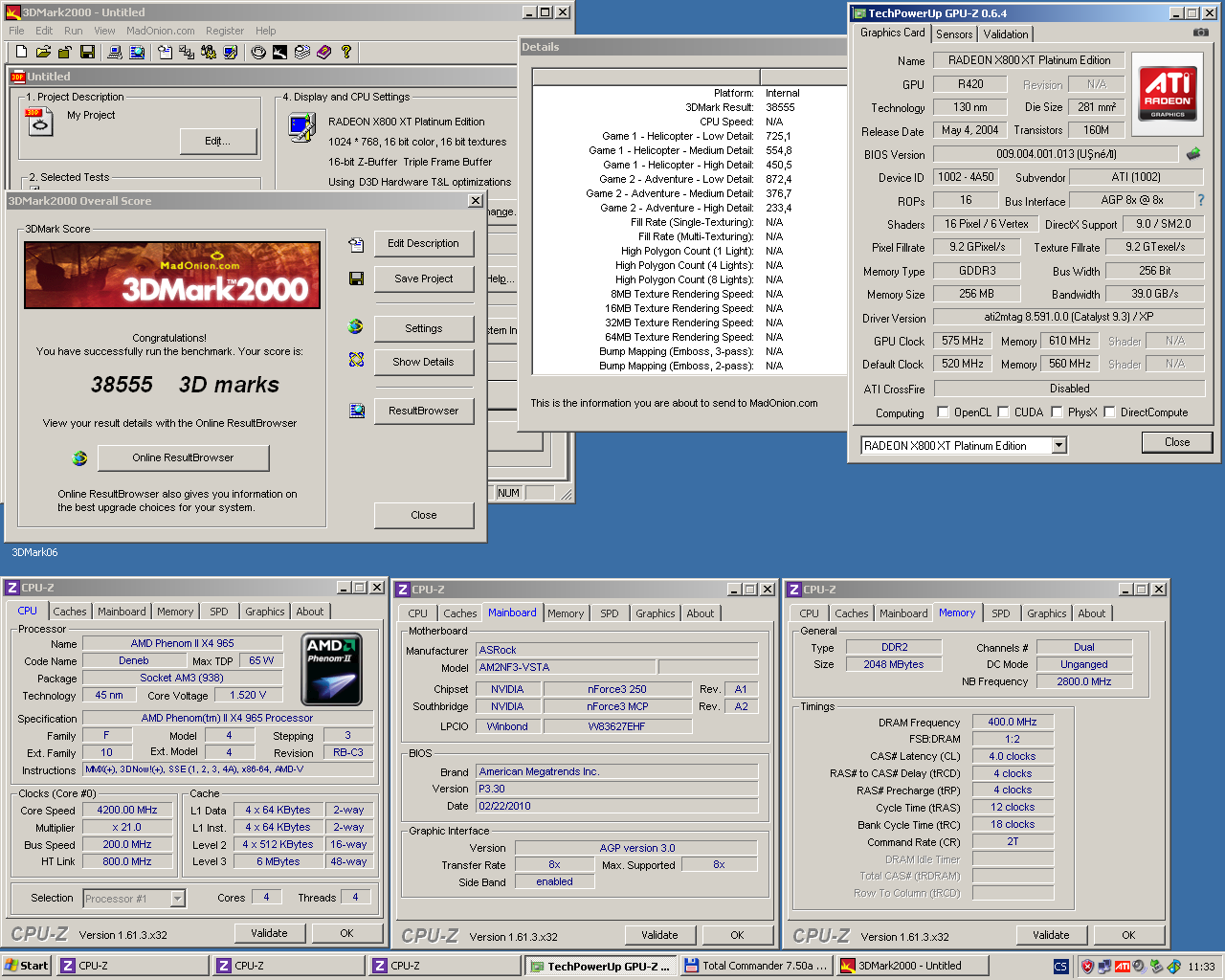1225x980 pixels.
Task: Click the Bus Interface question mark in GPU-Z
Action: (1200, 200)
